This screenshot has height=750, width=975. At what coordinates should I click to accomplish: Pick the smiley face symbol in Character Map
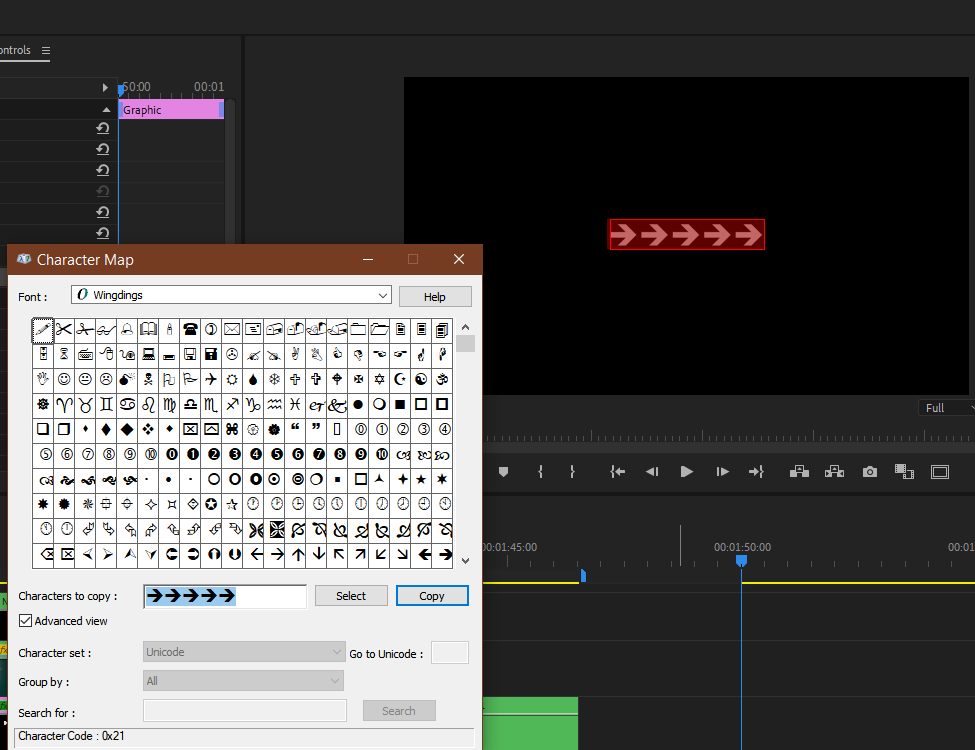coord(64,379)
